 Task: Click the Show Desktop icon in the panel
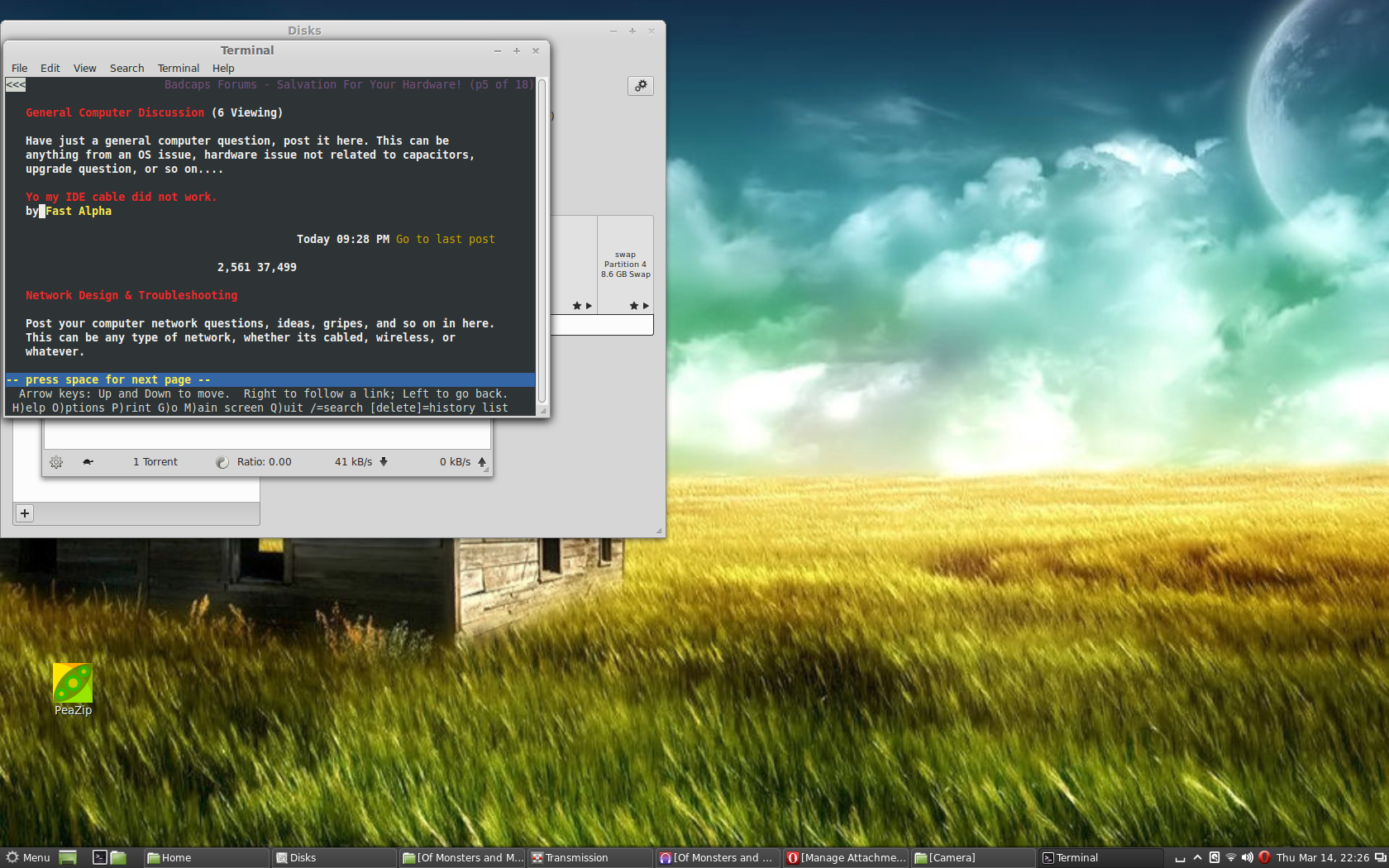pos(68,857)
